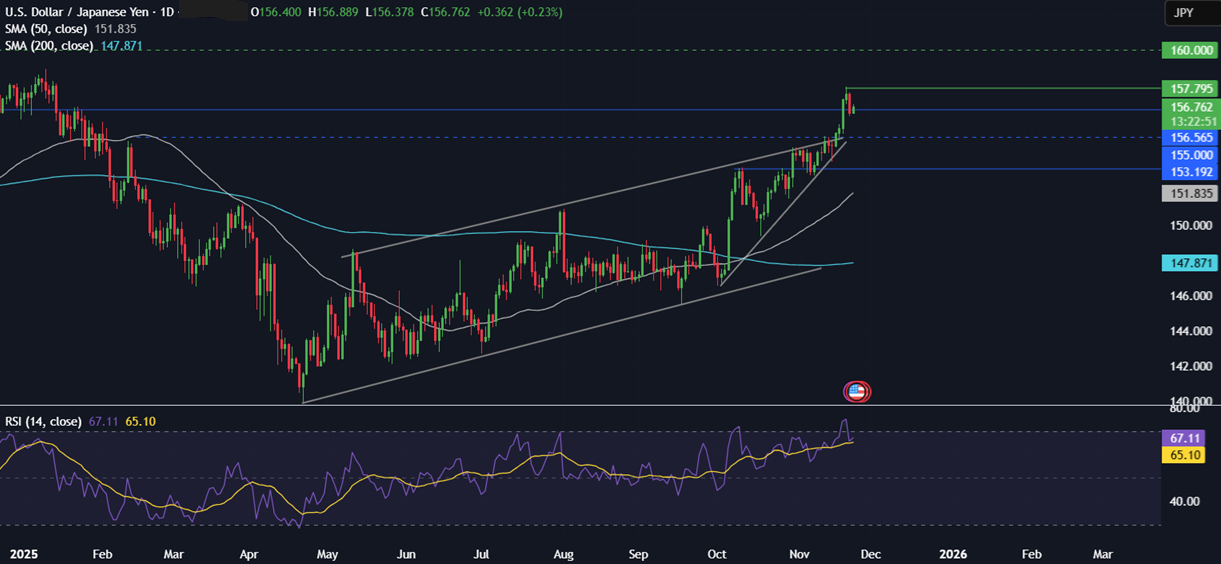
Task: Click the Jul label on time axis
Action: coord(481,554)
